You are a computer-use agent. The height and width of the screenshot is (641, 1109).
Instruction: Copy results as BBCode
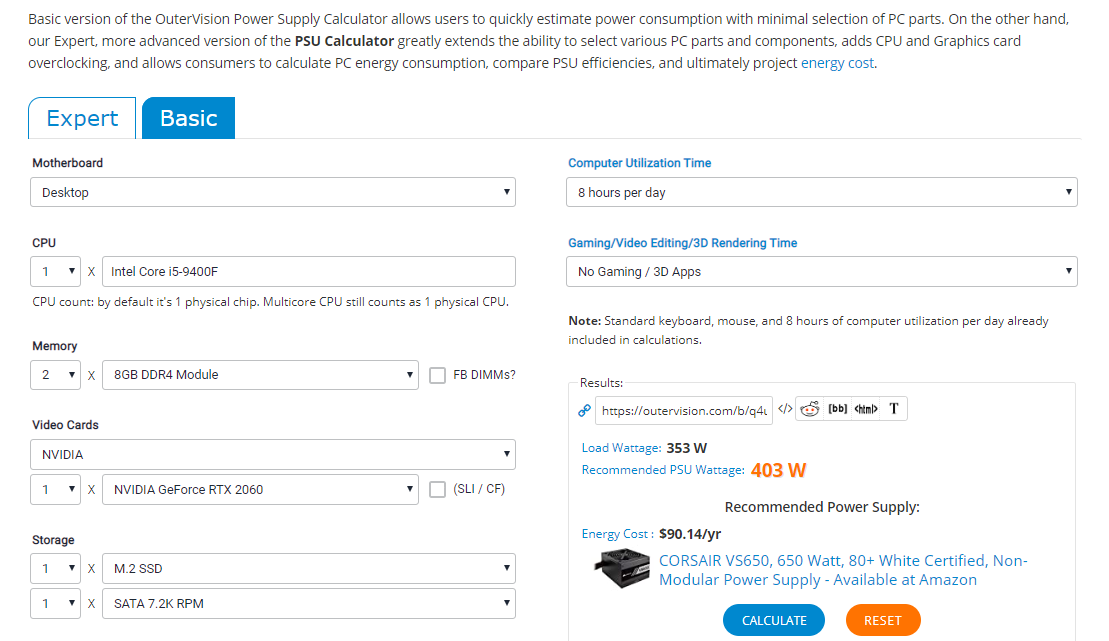[x=838, y=409]
